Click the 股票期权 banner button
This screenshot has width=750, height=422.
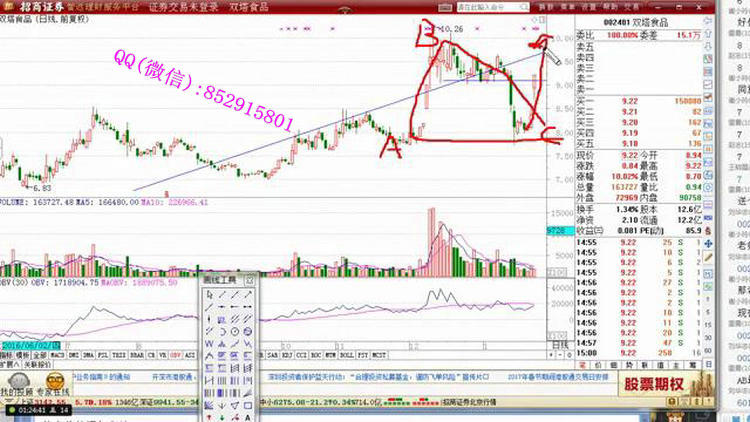(653, 382)
